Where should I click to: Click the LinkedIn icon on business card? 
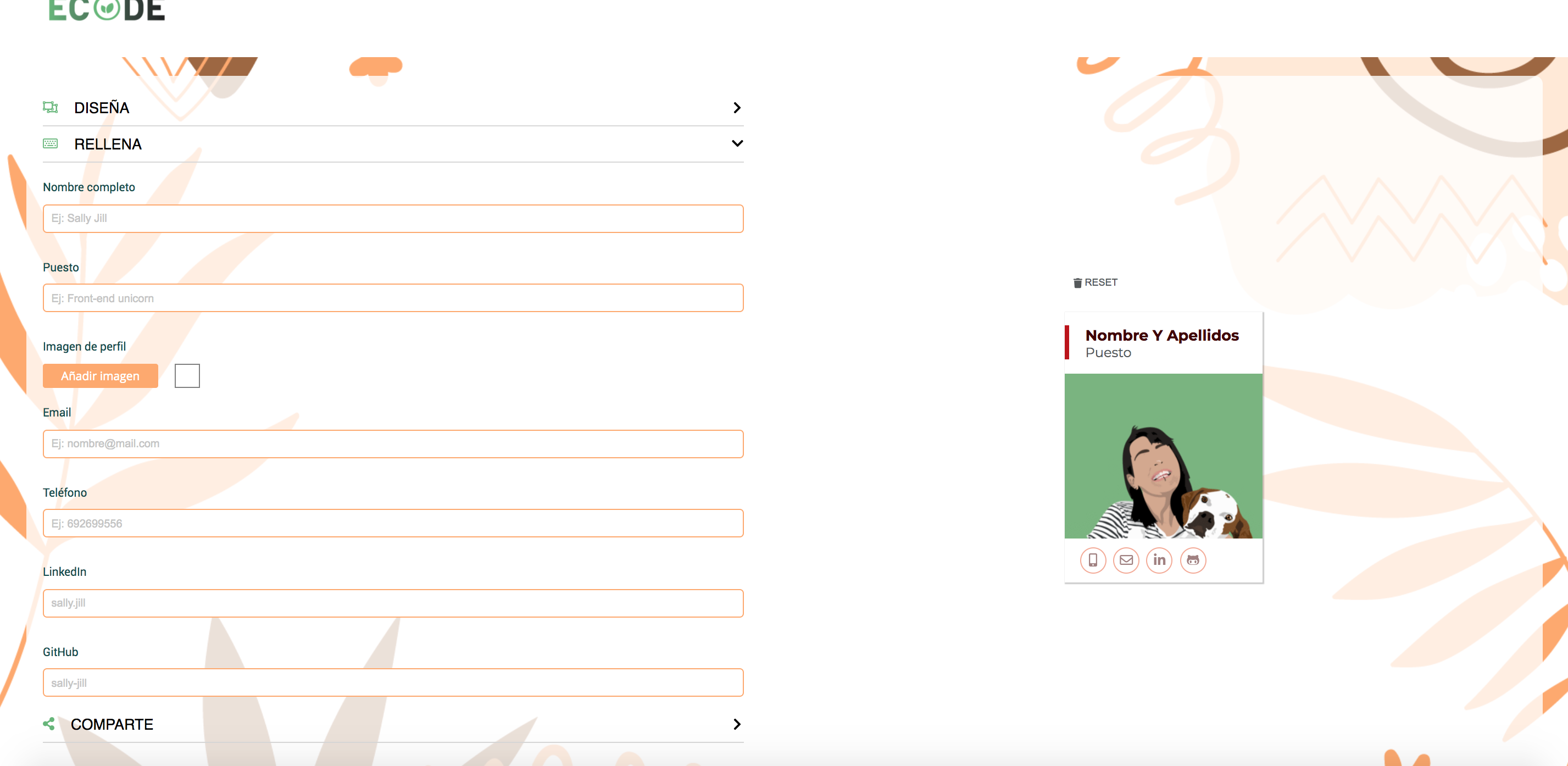click(x=1159, y=559)
